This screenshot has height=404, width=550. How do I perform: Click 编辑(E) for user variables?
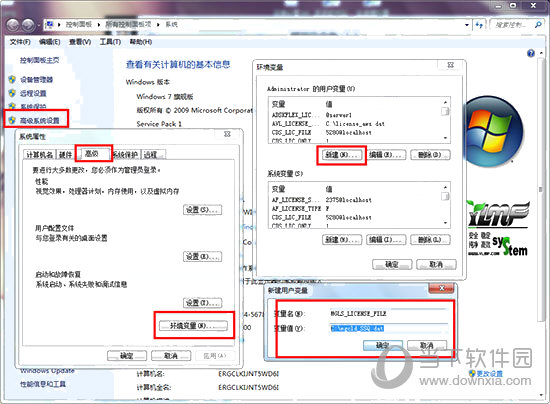[x=386, y=155]
